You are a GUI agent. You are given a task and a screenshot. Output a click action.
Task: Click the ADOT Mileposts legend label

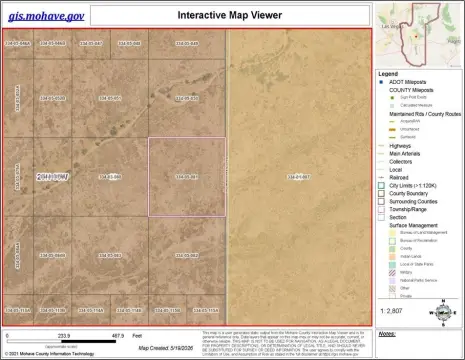click(407, 82)
